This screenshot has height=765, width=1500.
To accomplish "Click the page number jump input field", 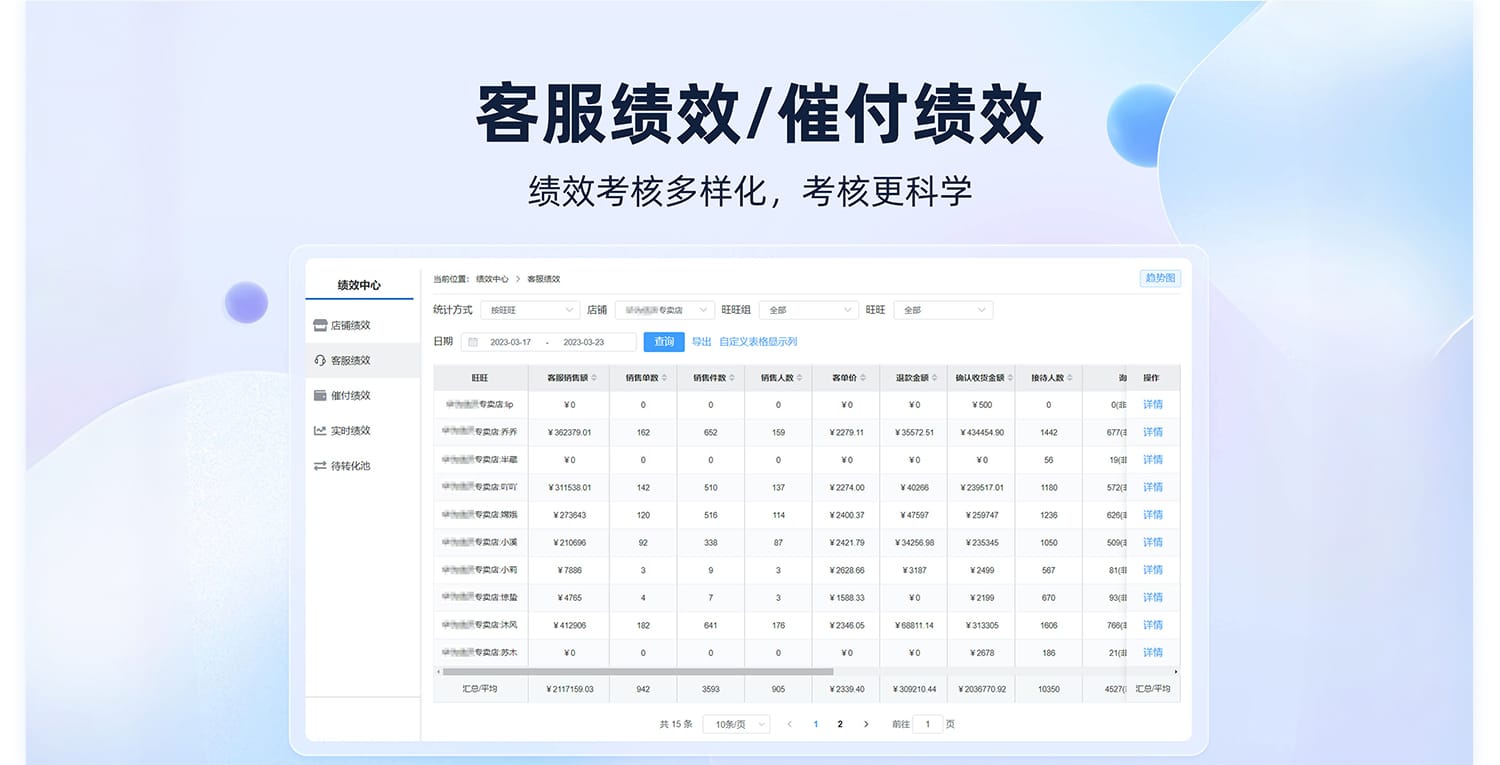I will pyautogui.click(x=927, y=724).
